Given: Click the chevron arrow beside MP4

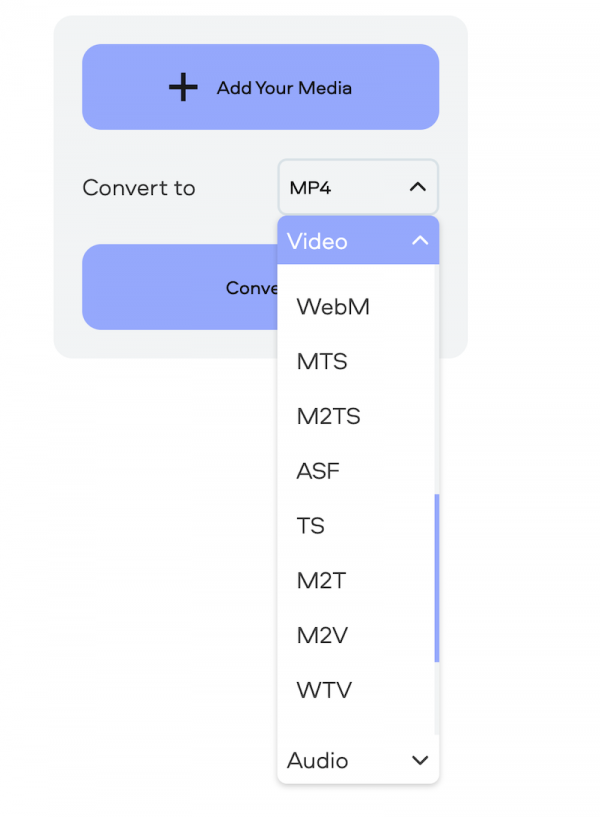Looking at the screenshot, I should 418,187.
